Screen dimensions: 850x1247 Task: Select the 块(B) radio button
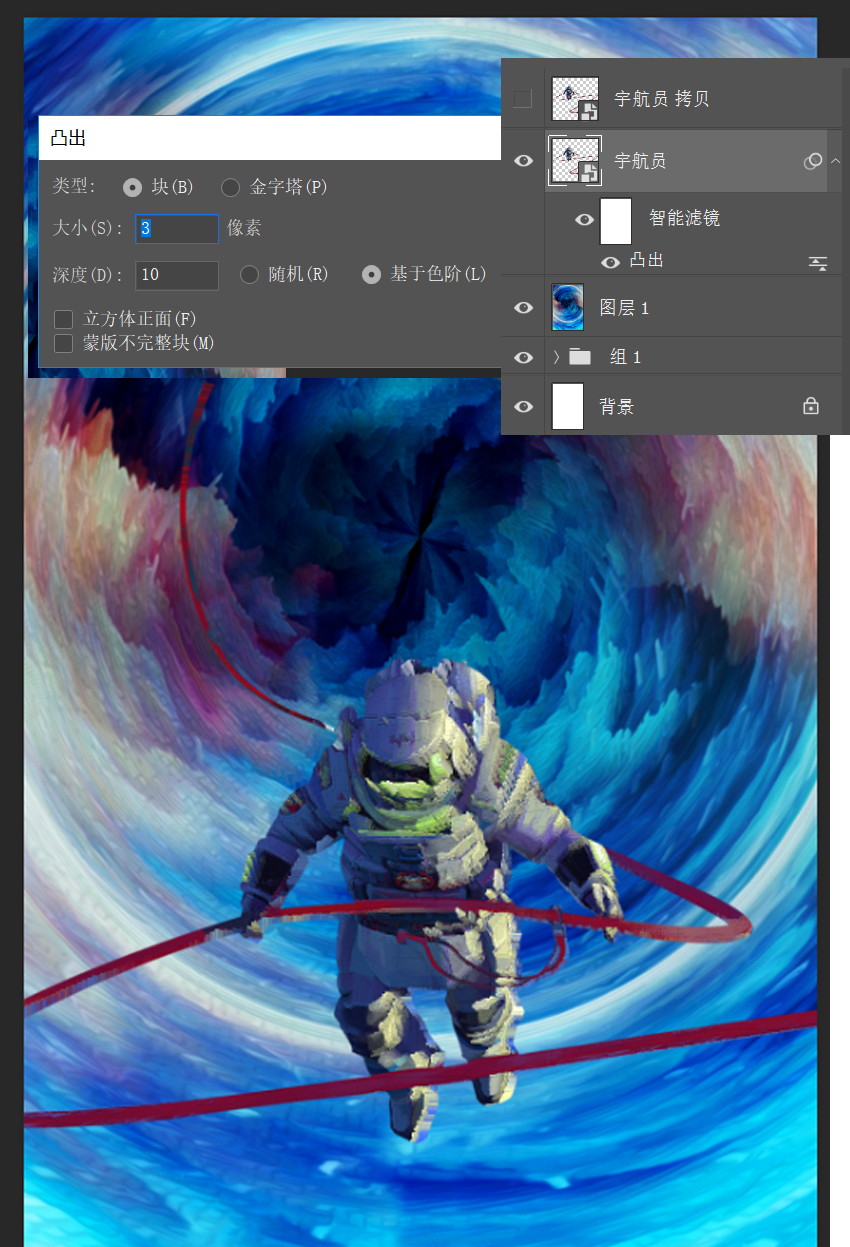click(132, 187)
